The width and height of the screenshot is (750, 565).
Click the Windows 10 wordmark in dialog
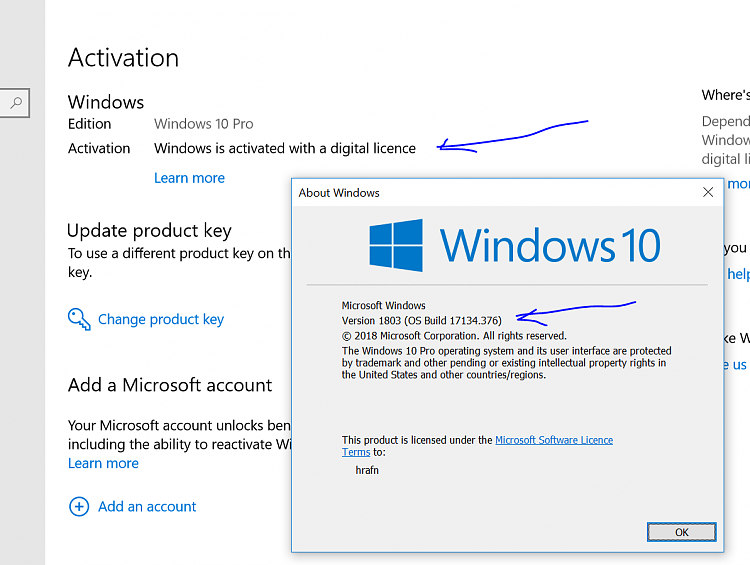pos(550,245)
